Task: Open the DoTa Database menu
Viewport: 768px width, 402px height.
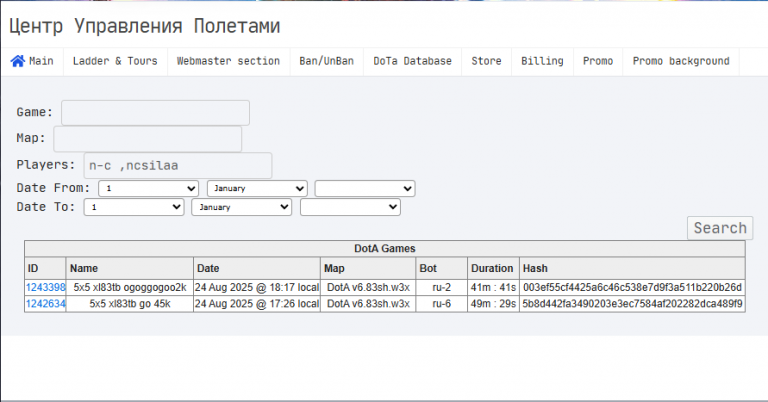Action: point(412,61)
